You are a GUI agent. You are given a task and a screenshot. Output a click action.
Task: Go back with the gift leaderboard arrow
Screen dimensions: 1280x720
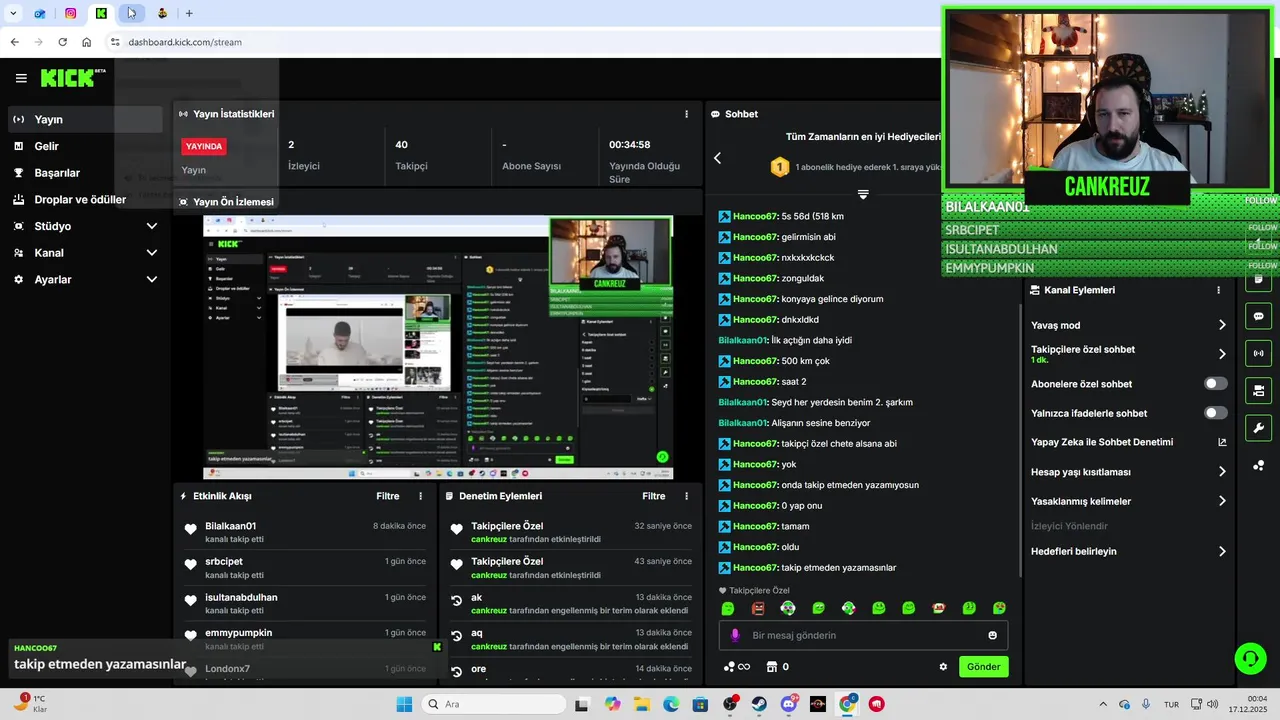coord(717,158)
